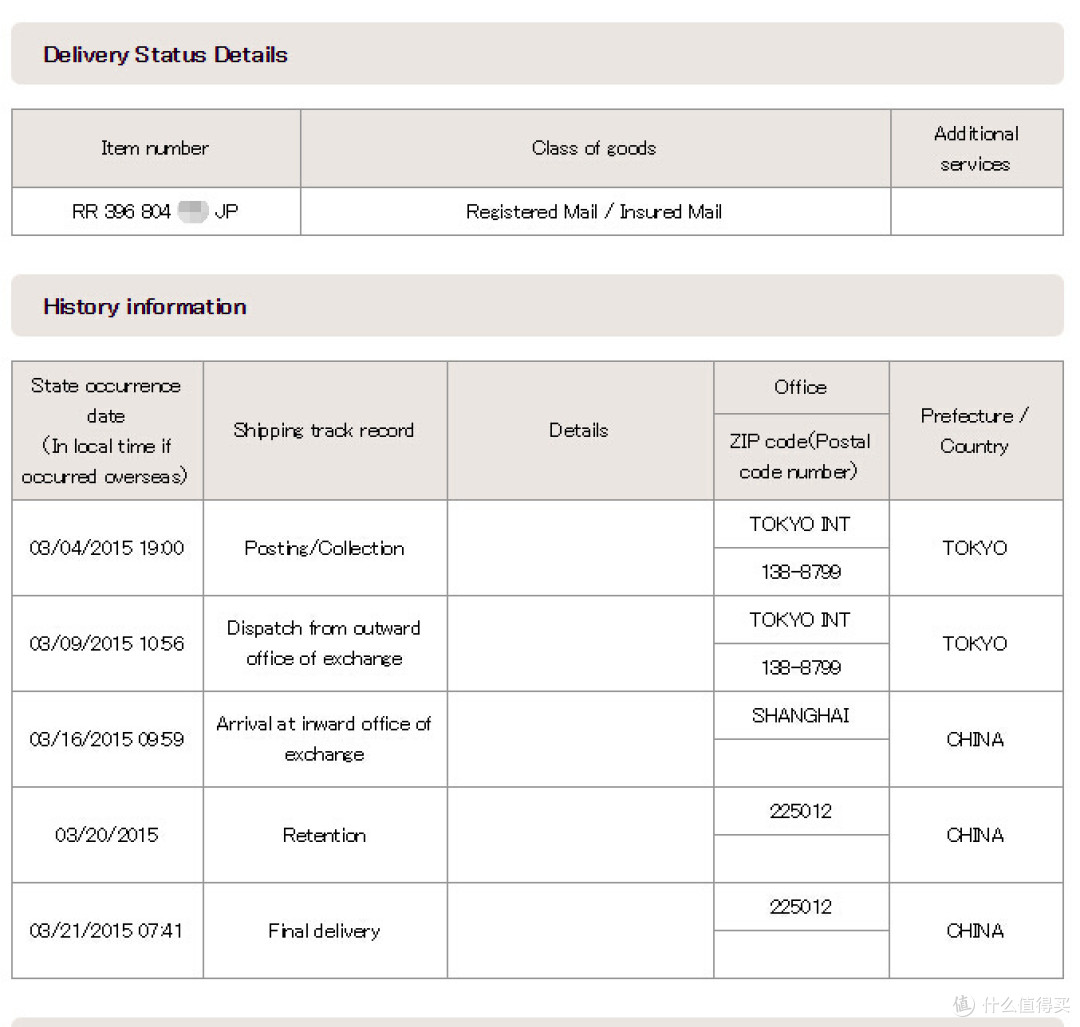This screenshot has width=1080, height=1027.
Task: Click the watermark logo at bottom right
Action: pos(1010,1005)
